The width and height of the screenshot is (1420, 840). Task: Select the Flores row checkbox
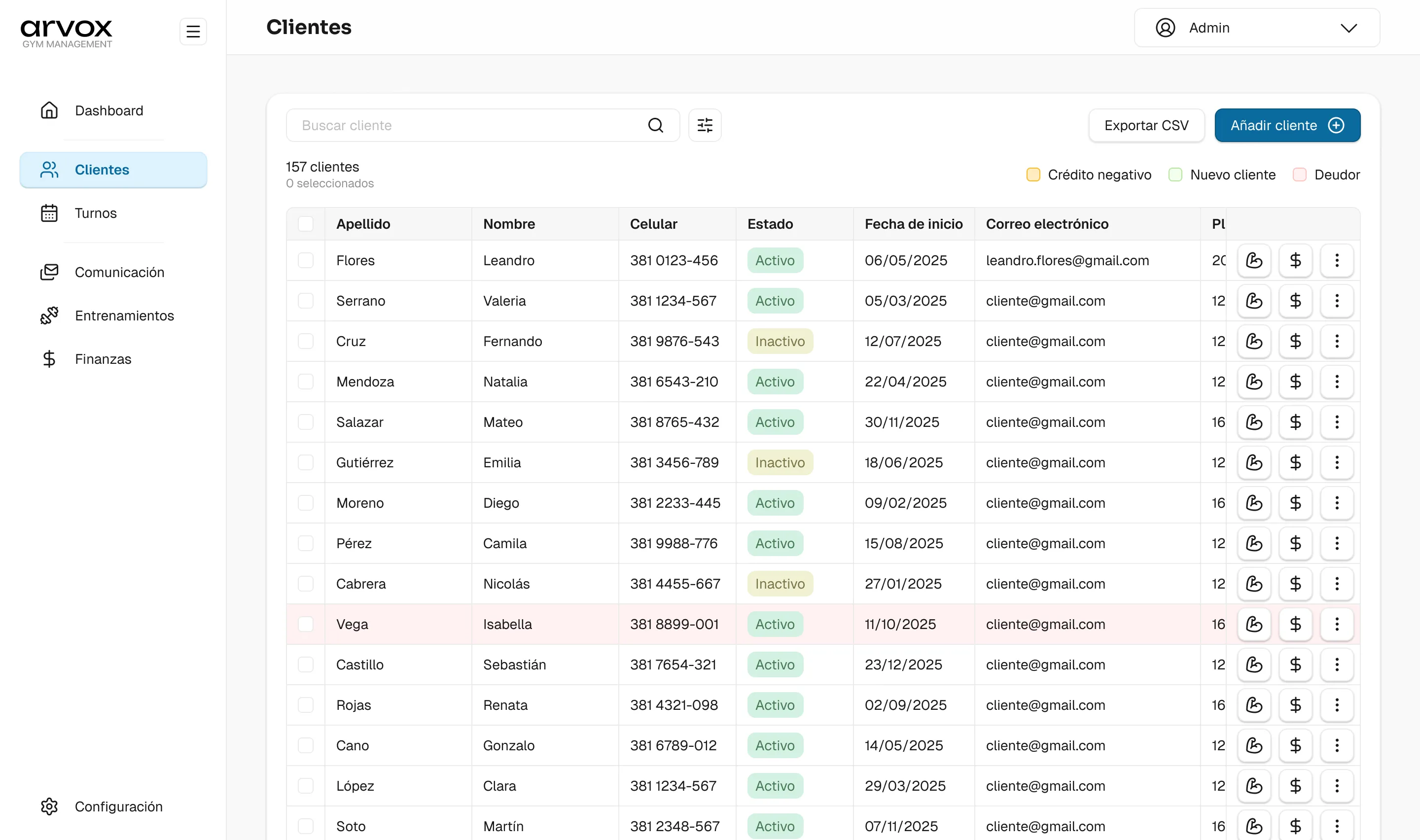pos(306,260)
